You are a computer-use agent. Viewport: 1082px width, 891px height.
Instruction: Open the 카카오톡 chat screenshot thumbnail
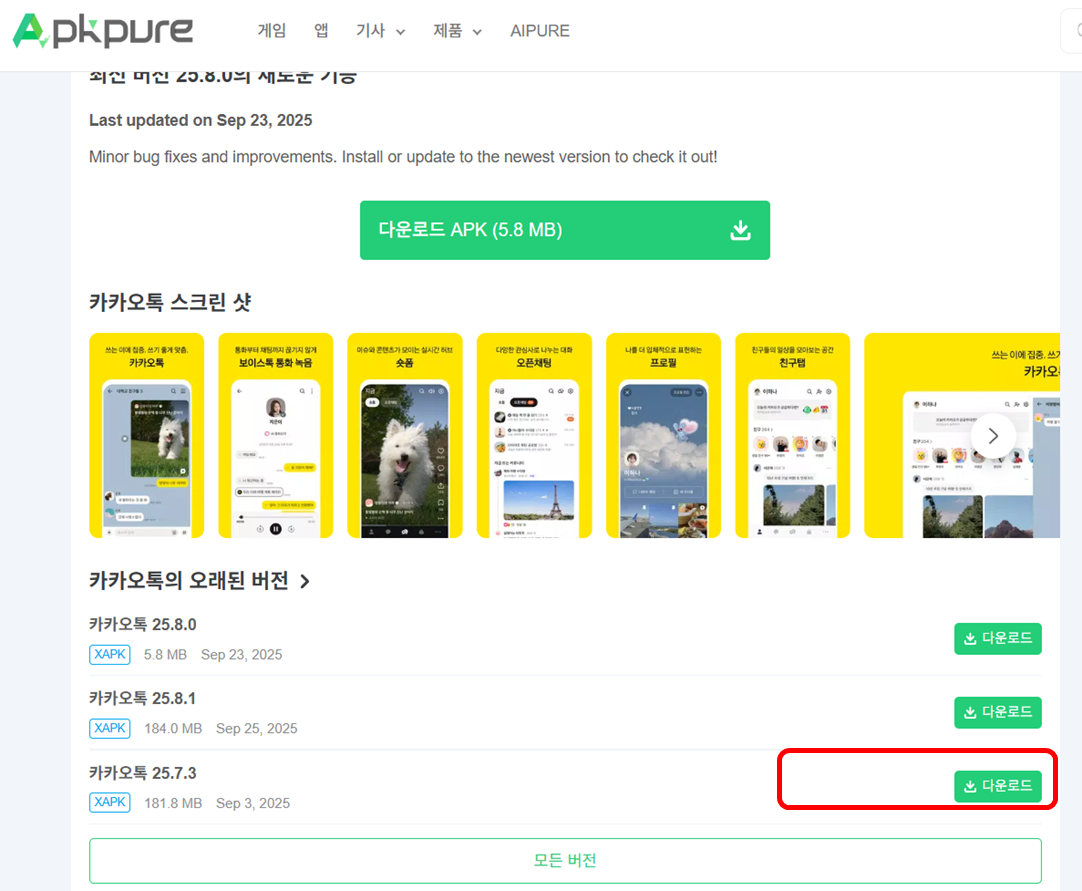point(146,435)
